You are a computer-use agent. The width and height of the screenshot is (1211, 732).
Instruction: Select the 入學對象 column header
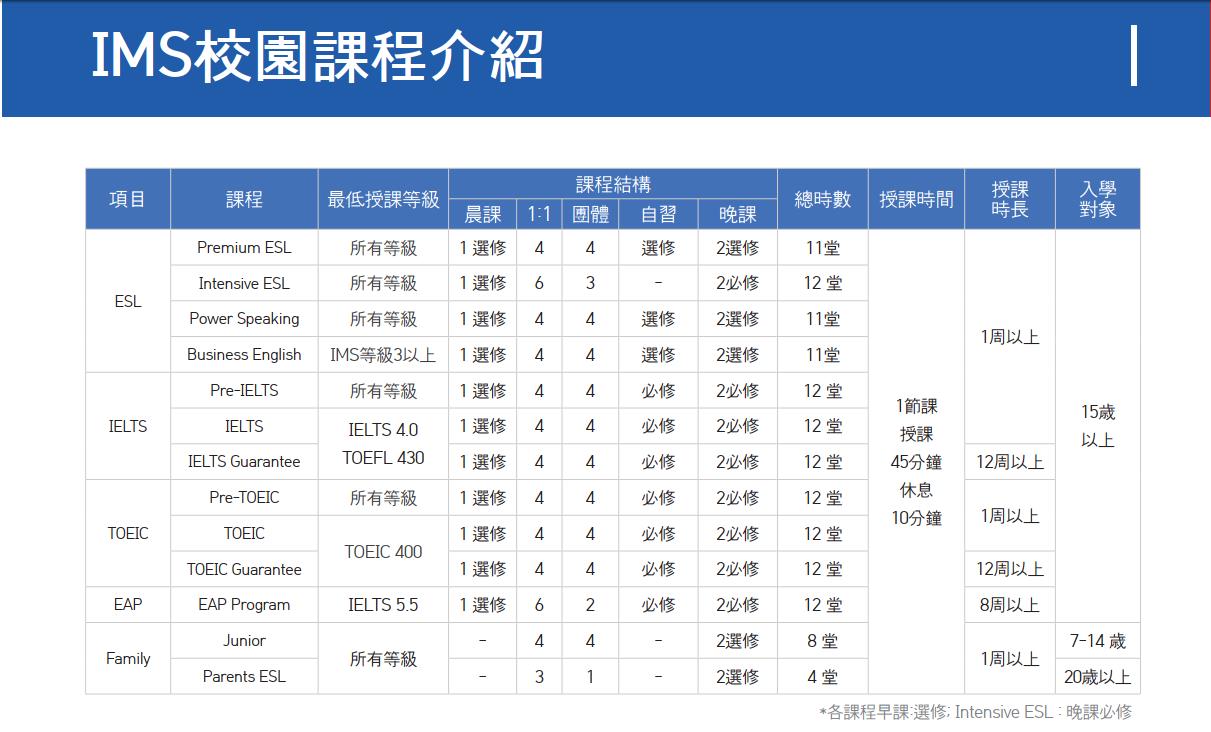1097,199
